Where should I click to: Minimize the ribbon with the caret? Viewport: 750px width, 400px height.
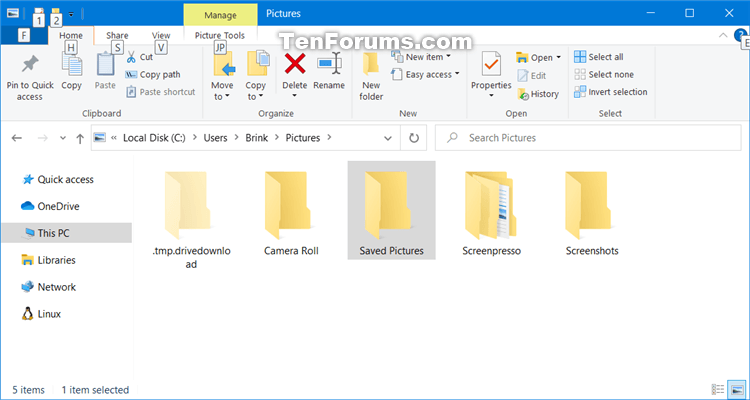[x=722, y=35]
